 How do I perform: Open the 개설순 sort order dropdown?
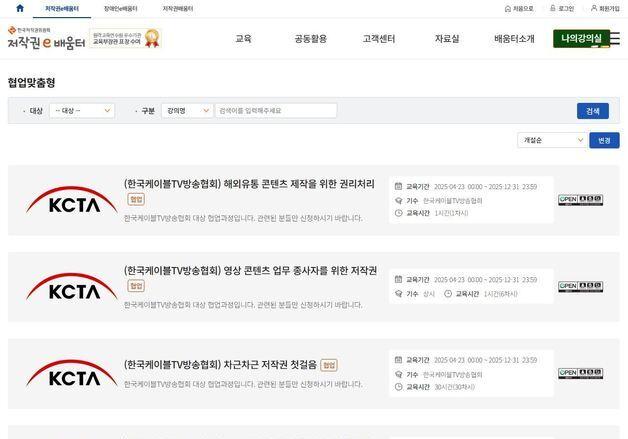click(551, 140)
